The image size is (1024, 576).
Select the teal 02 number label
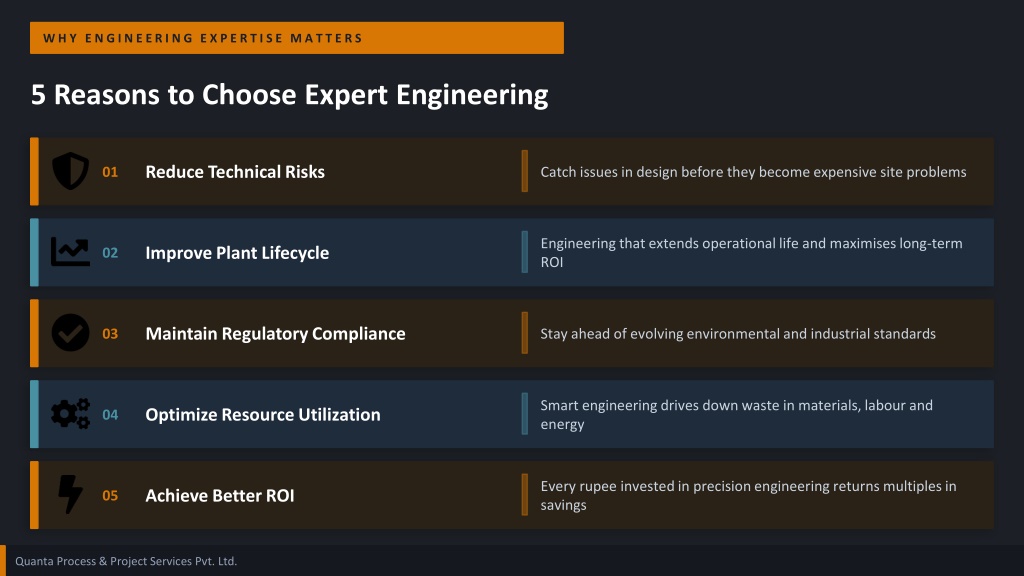coord(110,253)
